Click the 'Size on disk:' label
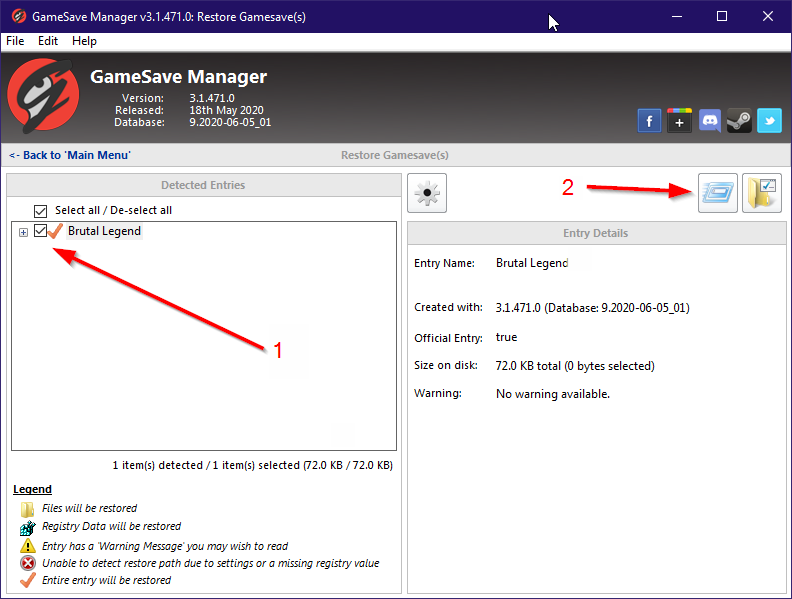The image size is (792, 599). tap(446, 365)
